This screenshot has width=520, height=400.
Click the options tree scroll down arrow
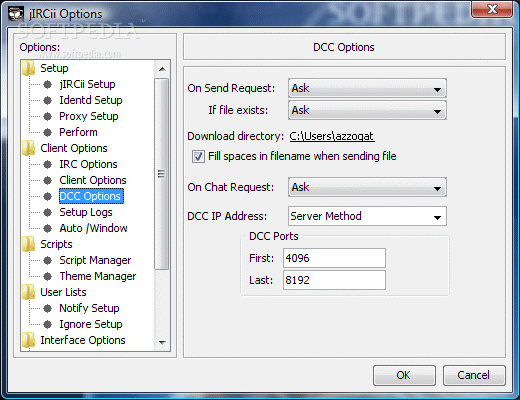162,342
